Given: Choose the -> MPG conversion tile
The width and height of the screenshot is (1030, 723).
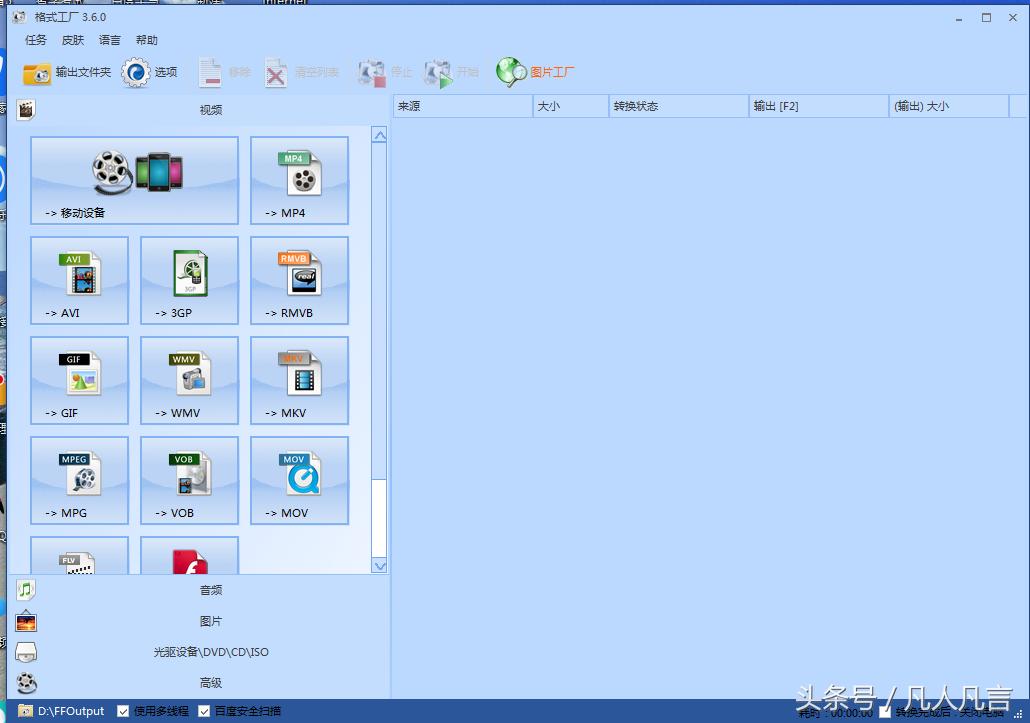Looking at the screenshot, I should click(x=79, y=480).
